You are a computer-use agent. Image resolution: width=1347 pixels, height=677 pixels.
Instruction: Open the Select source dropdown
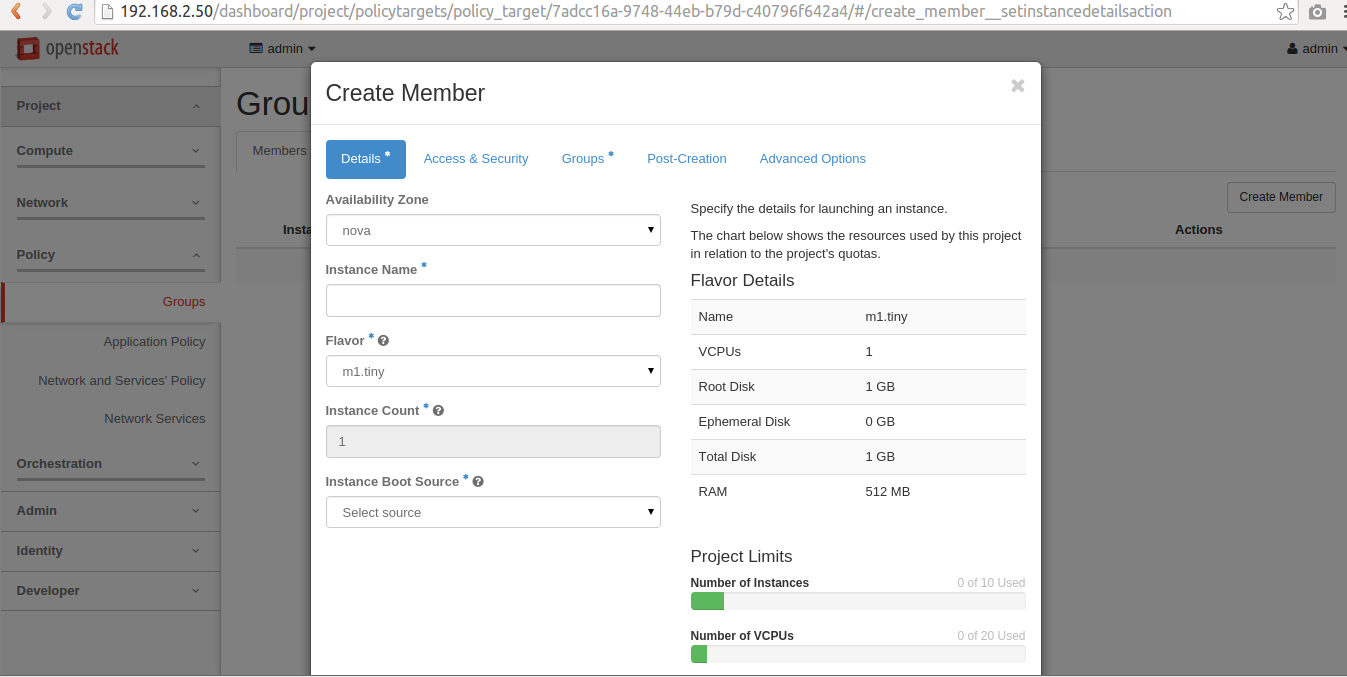tap(493, 512)
